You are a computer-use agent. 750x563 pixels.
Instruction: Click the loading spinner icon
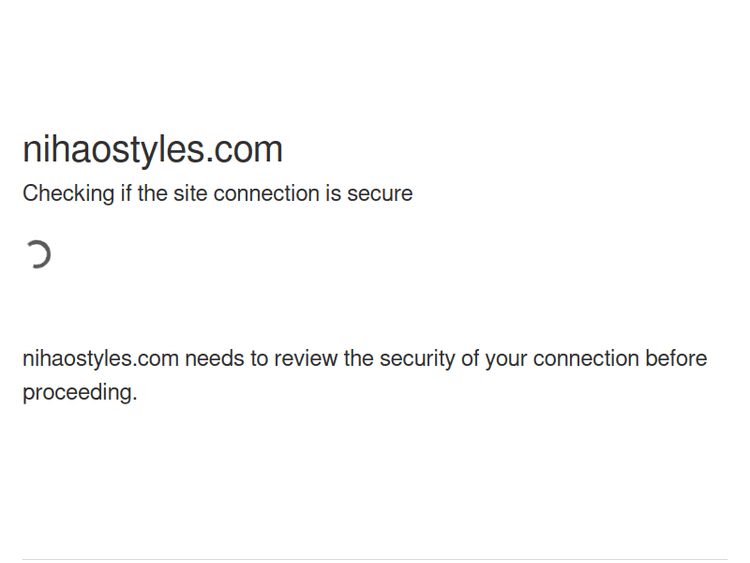[38, 255]
